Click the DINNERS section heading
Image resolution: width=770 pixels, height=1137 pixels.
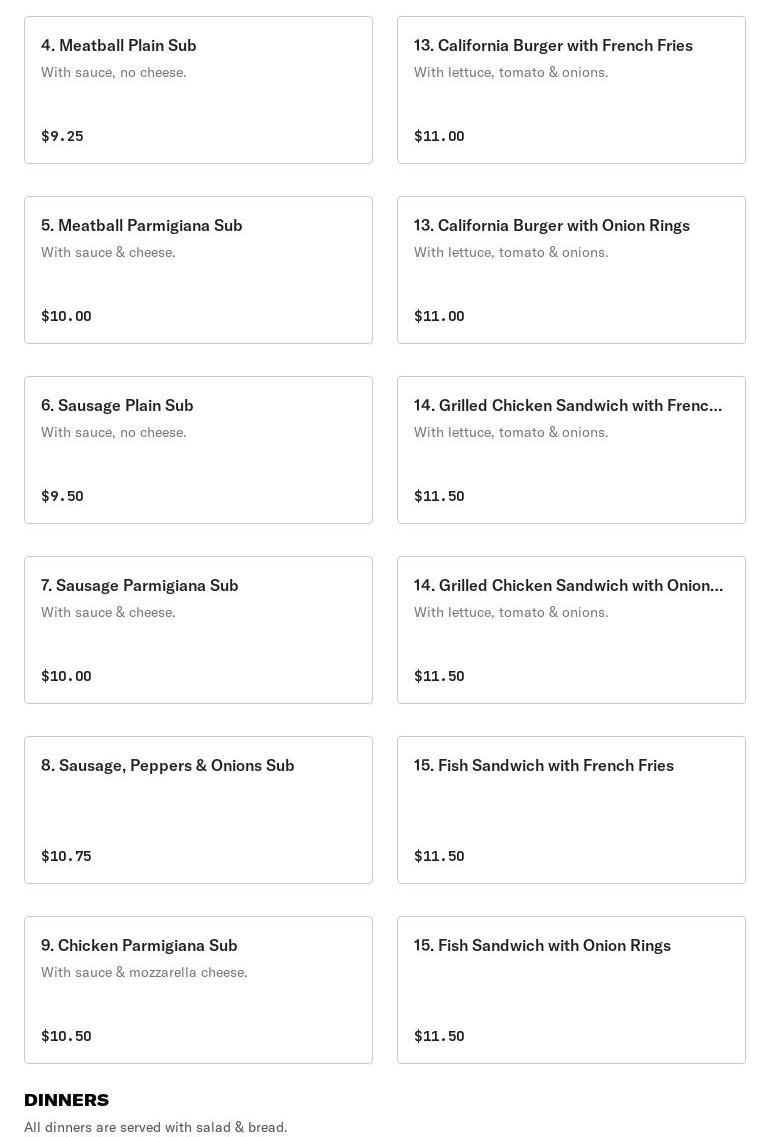pyautogui.click(x=66, y=1100)
